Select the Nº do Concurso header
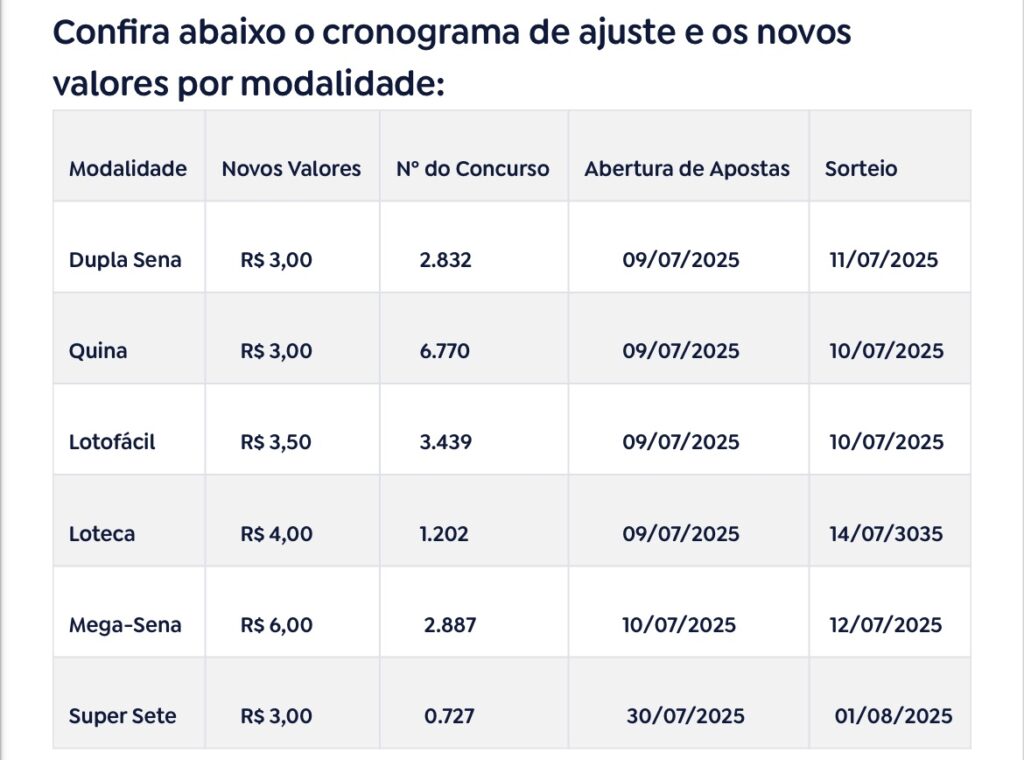 (x=473, y=168)
